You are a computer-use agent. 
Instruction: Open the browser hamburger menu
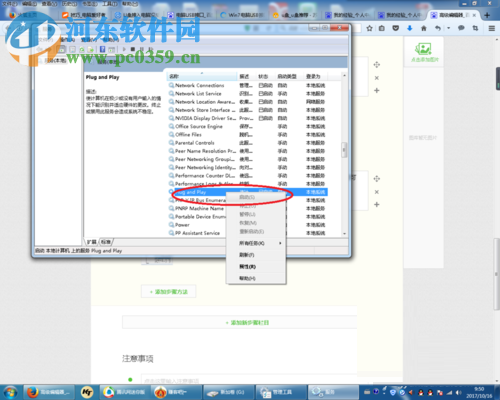pos(492,28)
